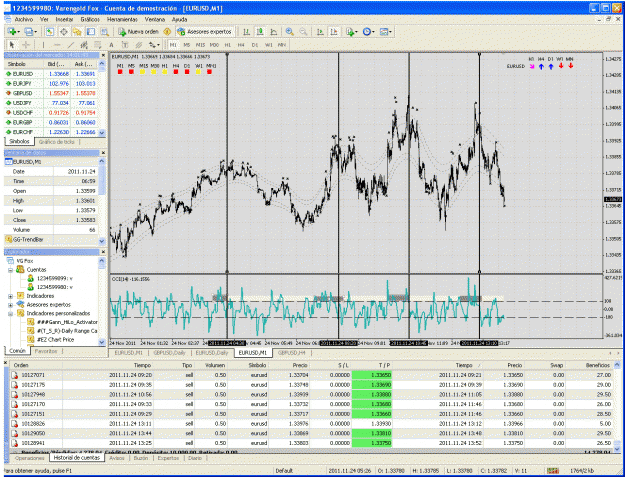Select the trendline drawing tool
Viewport: 625px width, 477px height.
point(71,45)
